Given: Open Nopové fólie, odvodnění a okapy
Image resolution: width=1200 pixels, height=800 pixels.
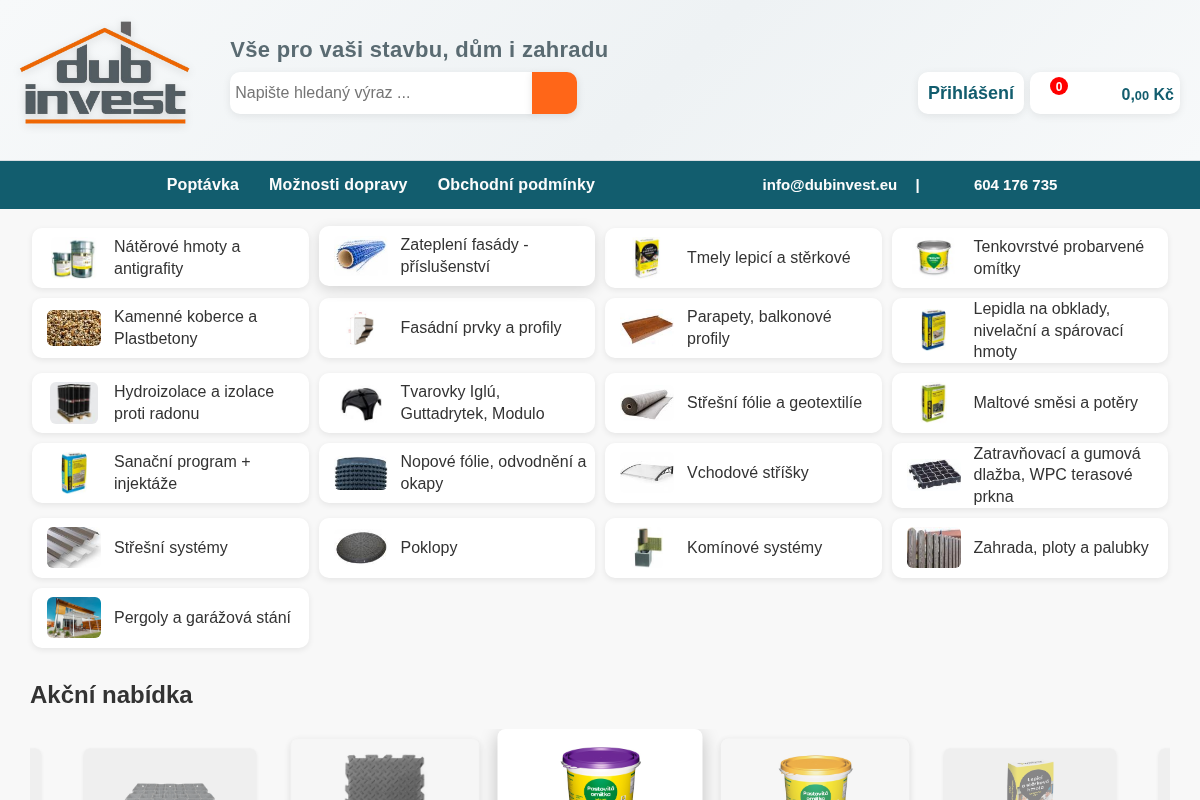Looking at the screenshot, I should [x=457, y=473].
